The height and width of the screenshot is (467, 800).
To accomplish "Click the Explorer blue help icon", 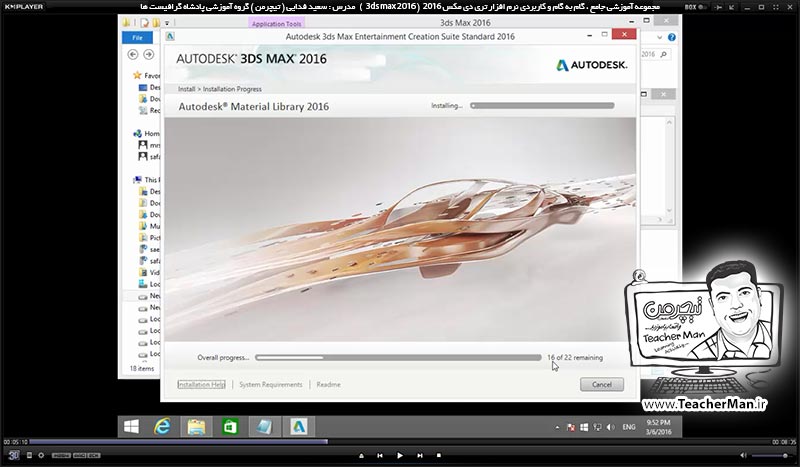I will [x=671, y=37].
